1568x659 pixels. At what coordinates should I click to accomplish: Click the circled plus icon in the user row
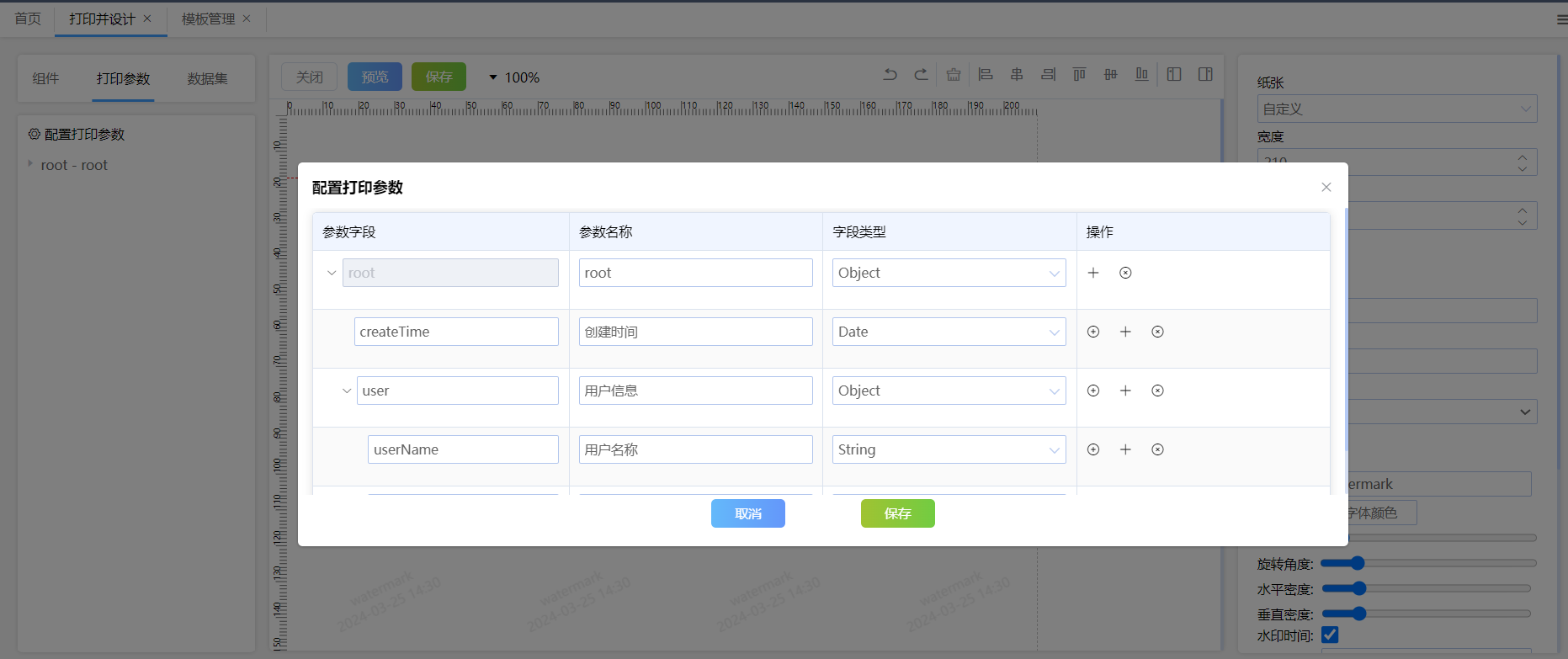tap(1093, 391)
